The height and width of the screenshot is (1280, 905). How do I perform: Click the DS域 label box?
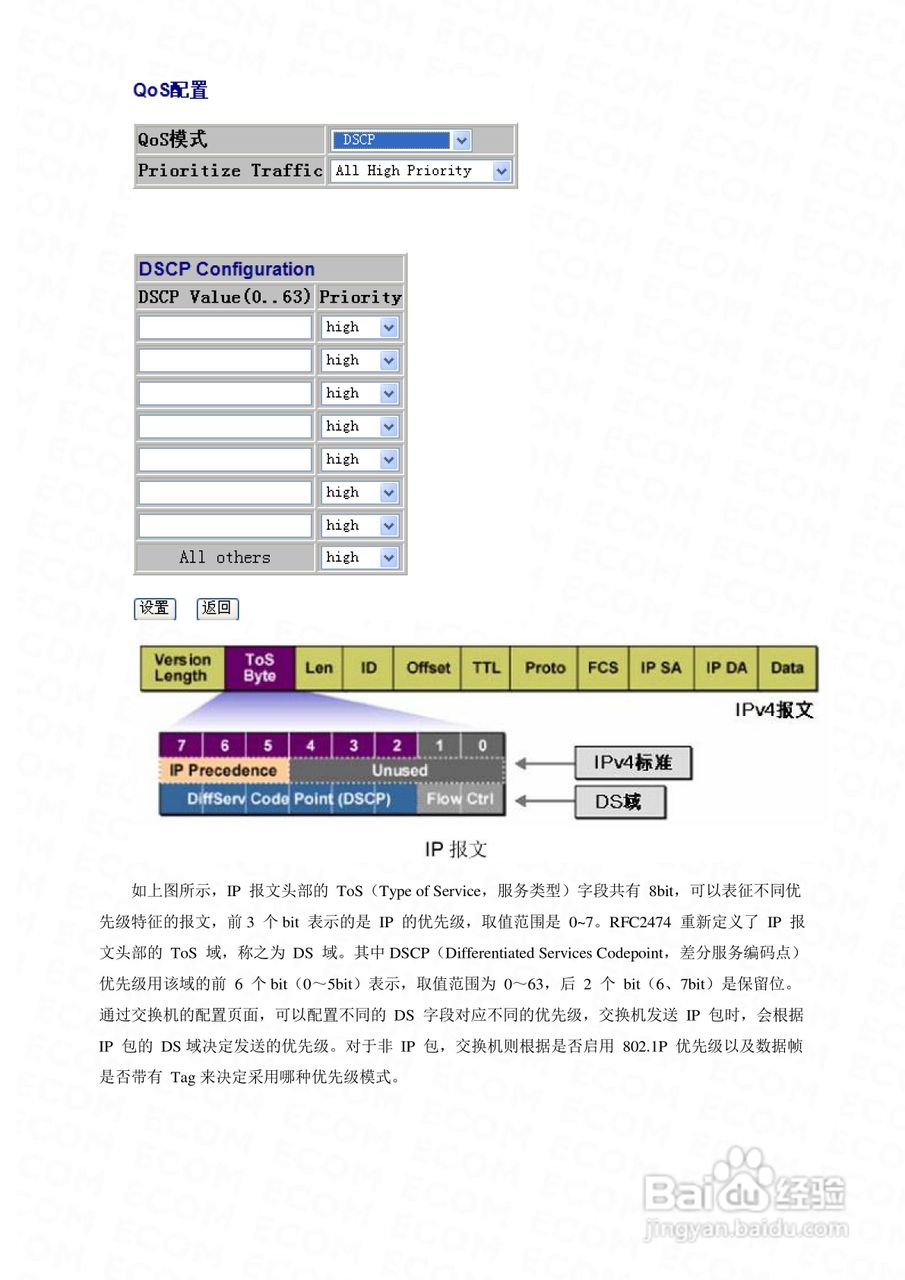coord(620,801)
